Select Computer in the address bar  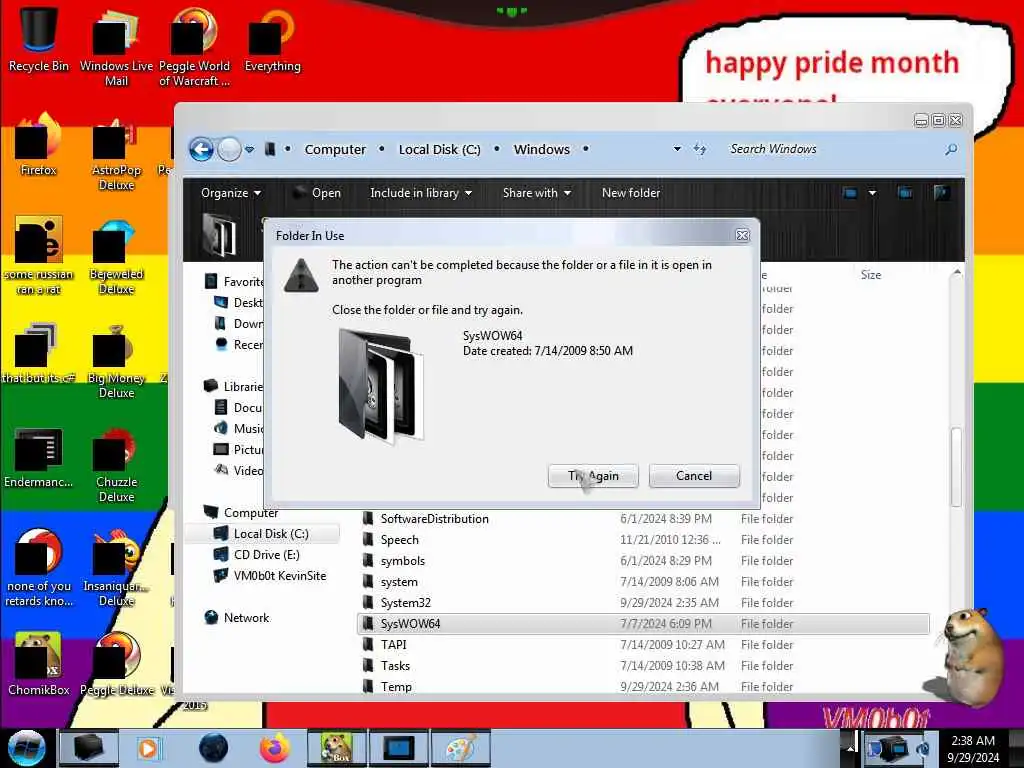click(x=335, y=150)
